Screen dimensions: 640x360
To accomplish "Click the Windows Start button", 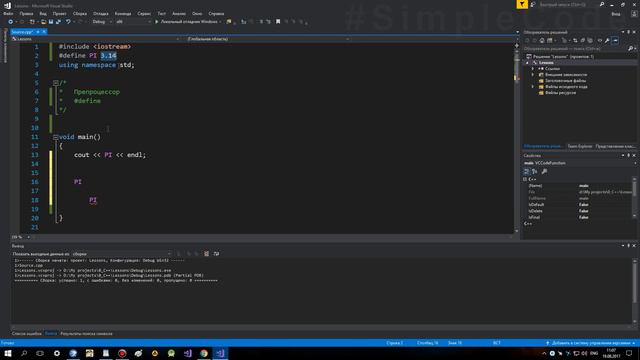I will 8,353.
